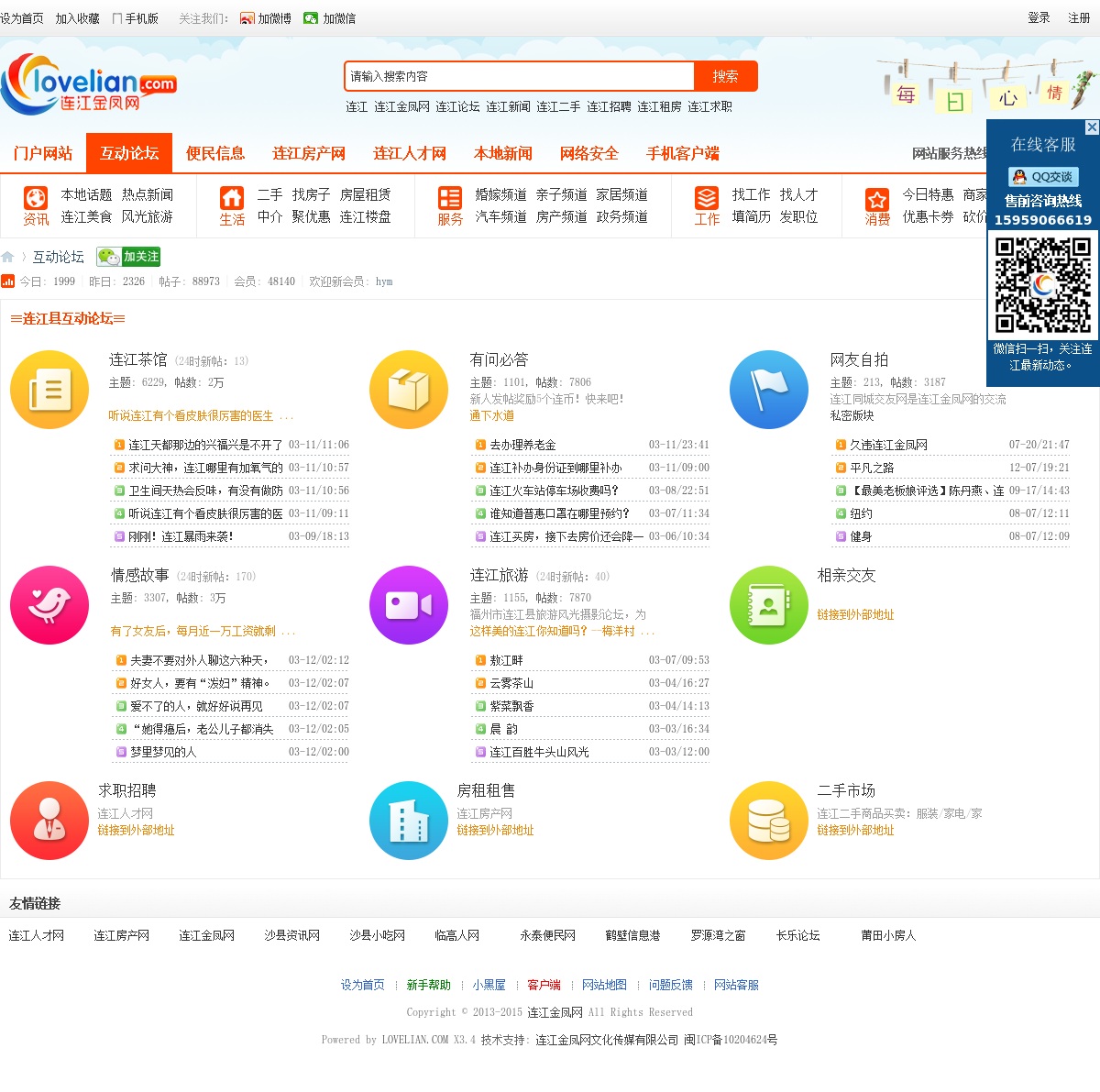
Task: Click the 登录 login link
Action: coord(1039,18)
